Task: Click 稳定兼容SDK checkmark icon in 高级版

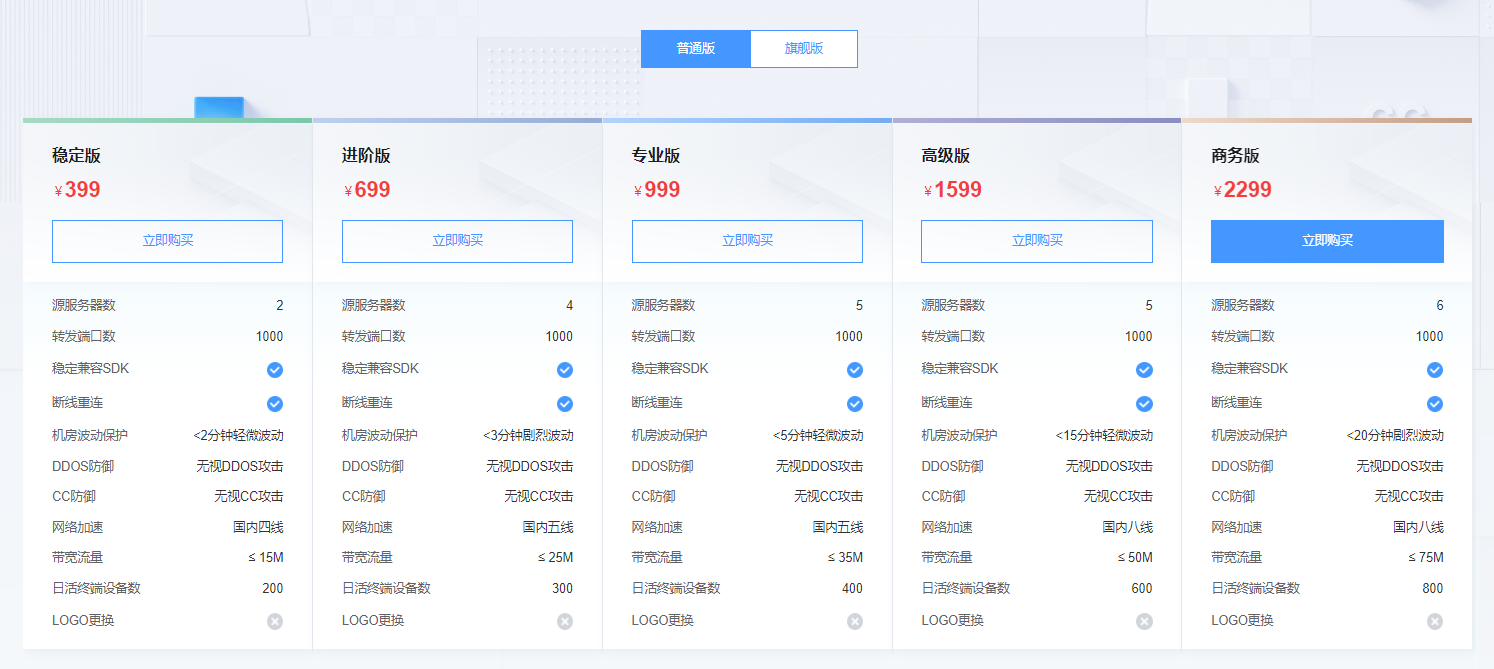Action: (x=1144, y=370)
